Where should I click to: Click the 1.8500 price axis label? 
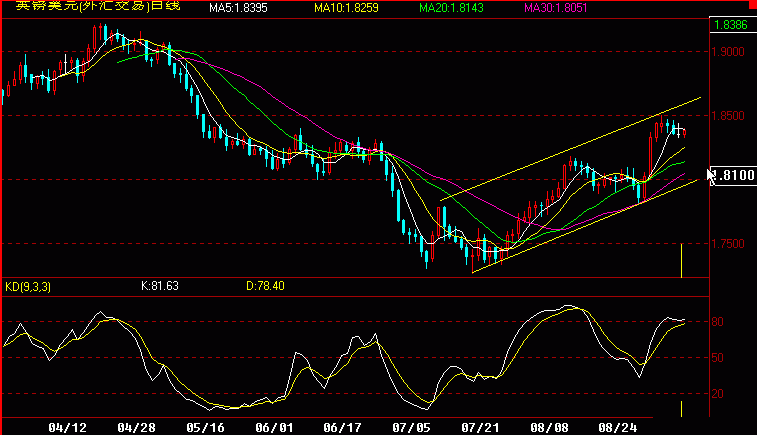pos(728,116)
